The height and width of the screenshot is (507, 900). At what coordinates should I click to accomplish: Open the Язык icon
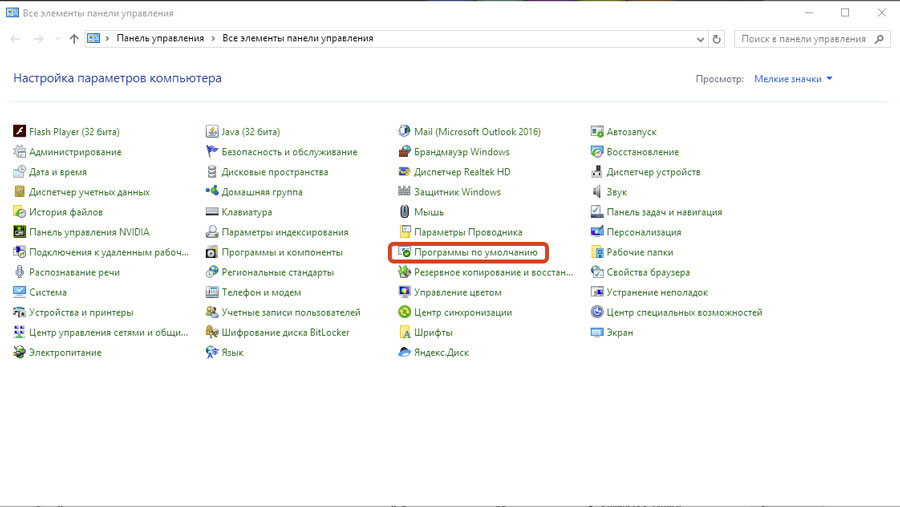[212, 353]
